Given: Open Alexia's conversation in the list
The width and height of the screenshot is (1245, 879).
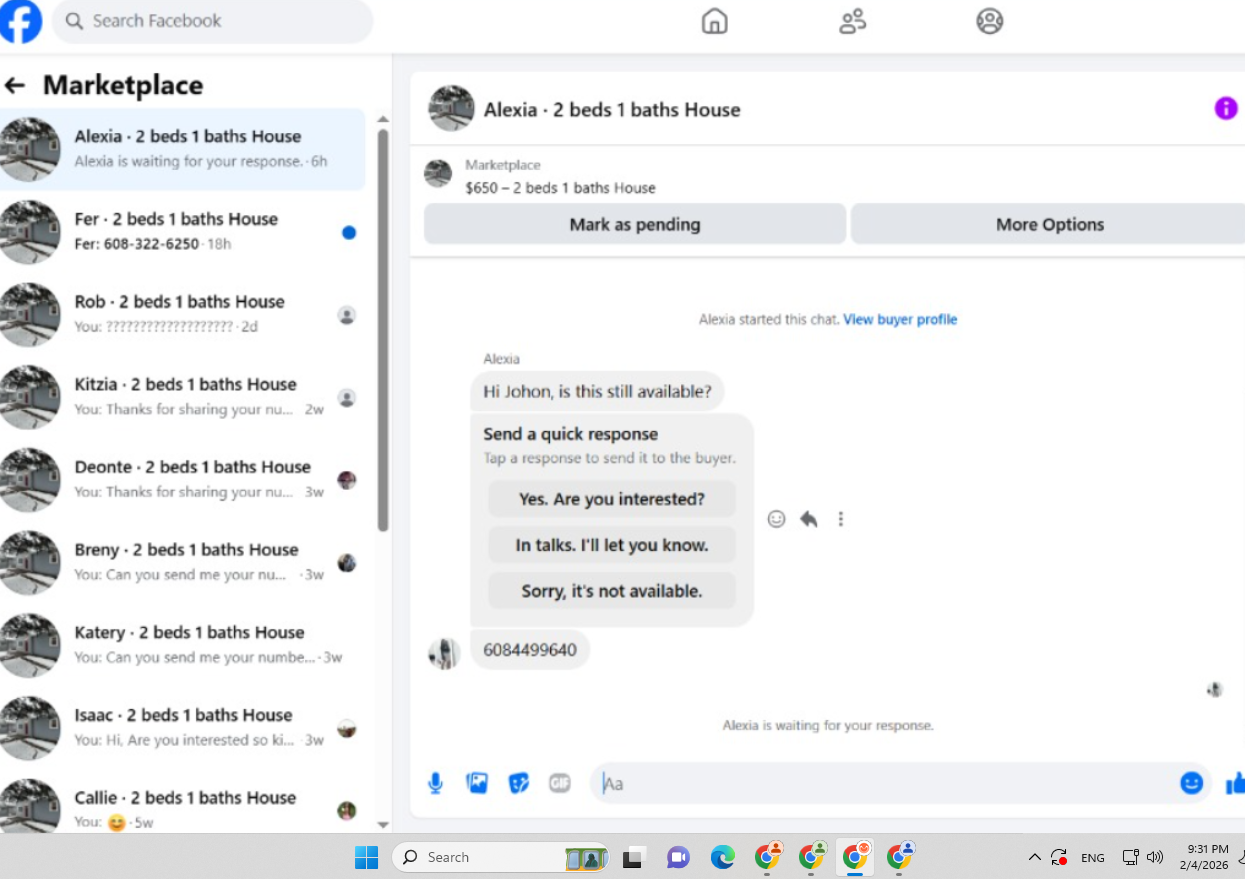Looking at the screenshot, I should pyautogui.click(x=183, y=149).
